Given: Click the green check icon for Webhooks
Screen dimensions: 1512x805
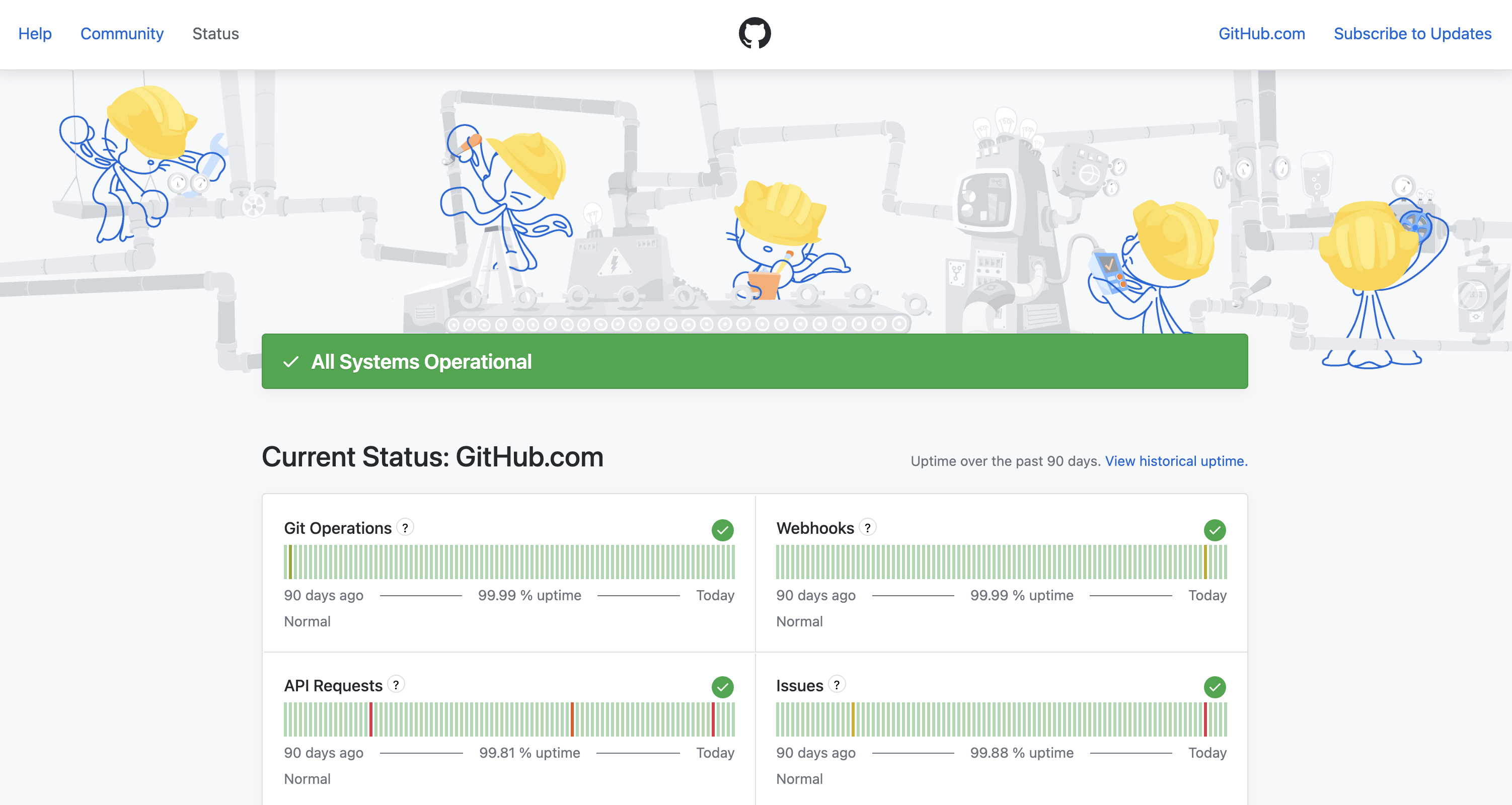Looking at the screenshot, I should tap(1215, 530).
